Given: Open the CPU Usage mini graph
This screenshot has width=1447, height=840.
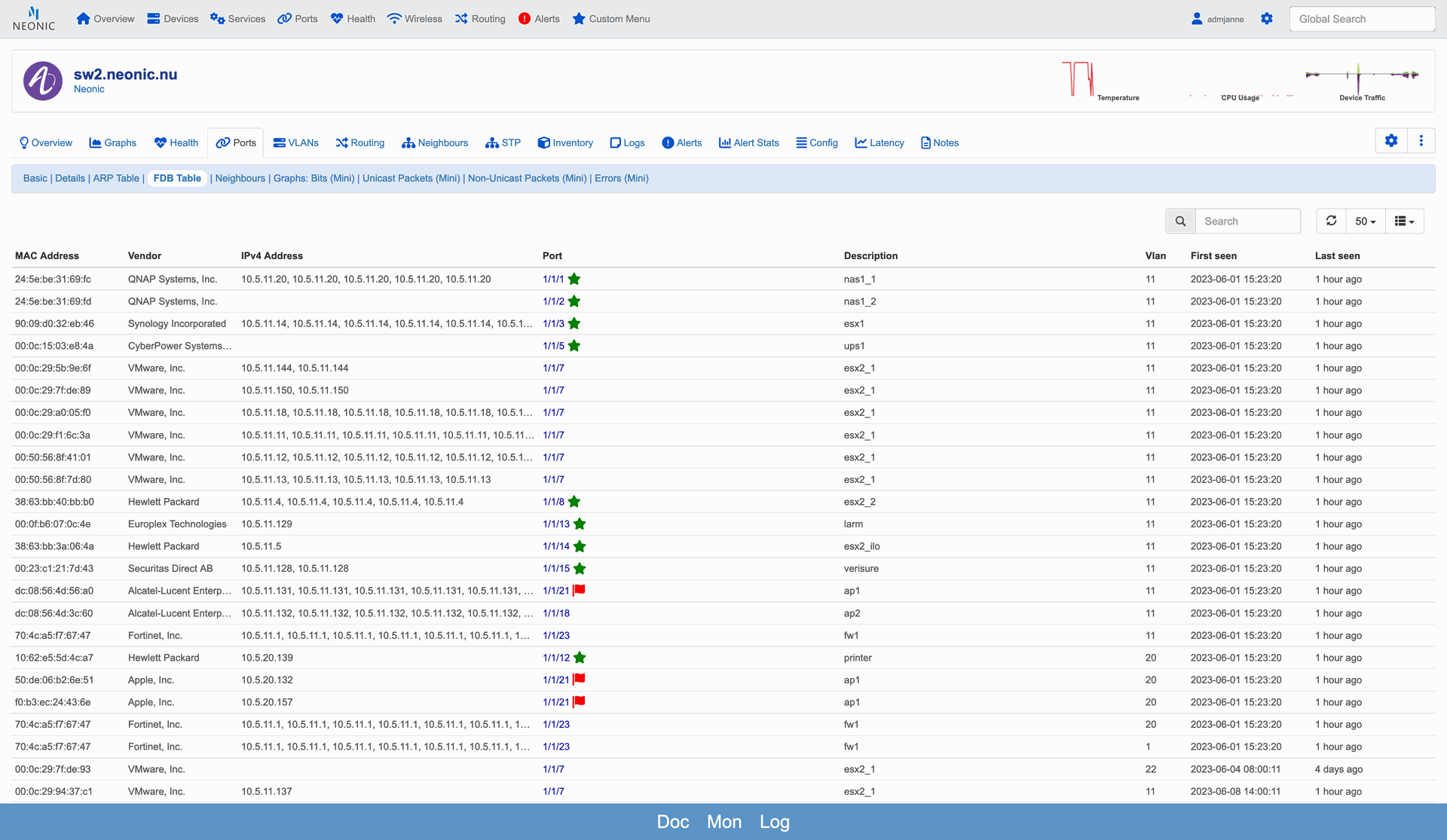Looking at the screenshot, I should pos(1241,81).
